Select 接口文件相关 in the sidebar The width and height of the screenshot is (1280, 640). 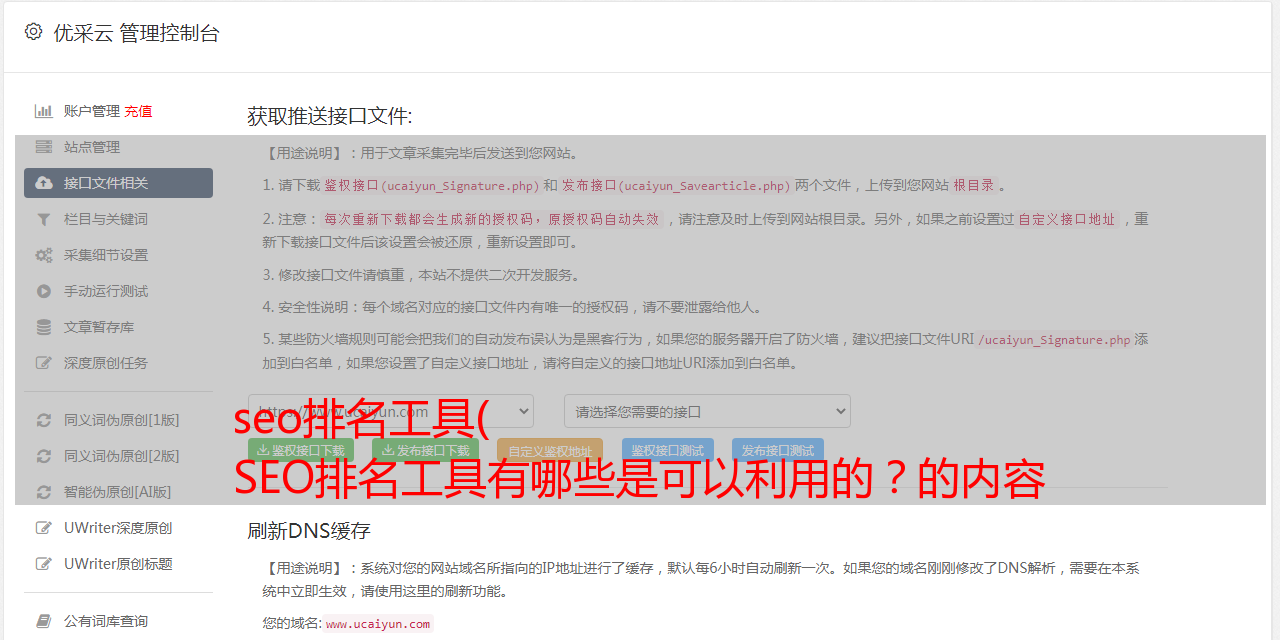pyautogui.click(x=118, y=183)
